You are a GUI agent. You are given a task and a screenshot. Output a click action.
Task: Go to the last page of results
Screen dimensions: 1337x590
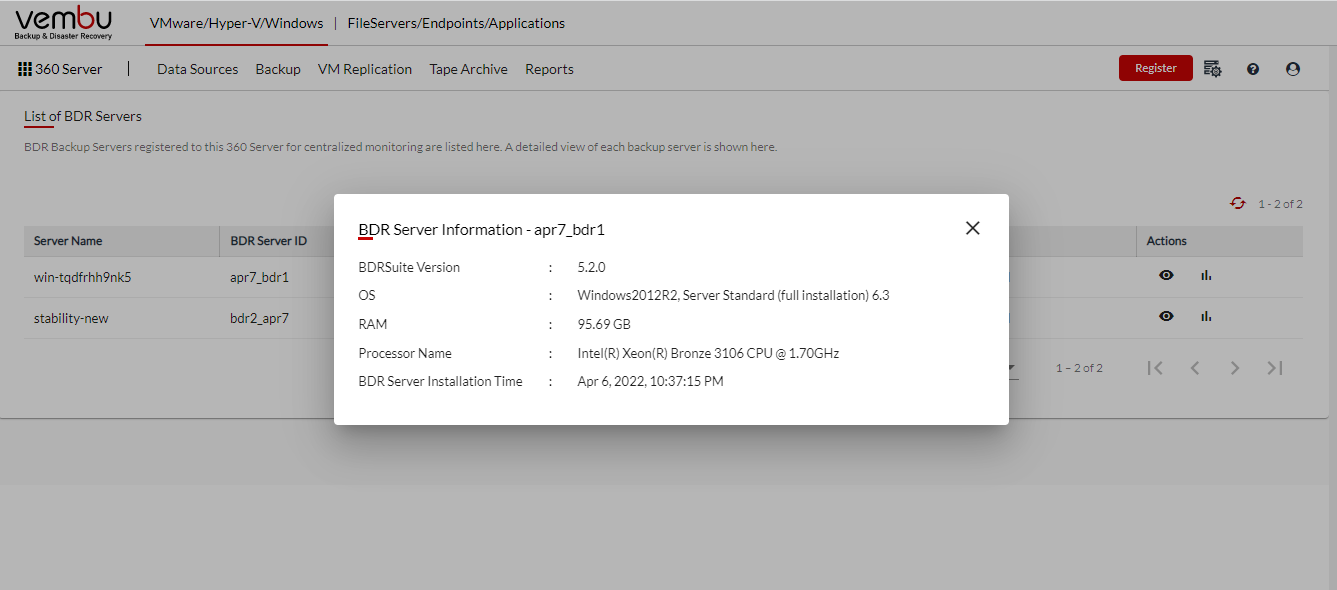point(1275,368)
